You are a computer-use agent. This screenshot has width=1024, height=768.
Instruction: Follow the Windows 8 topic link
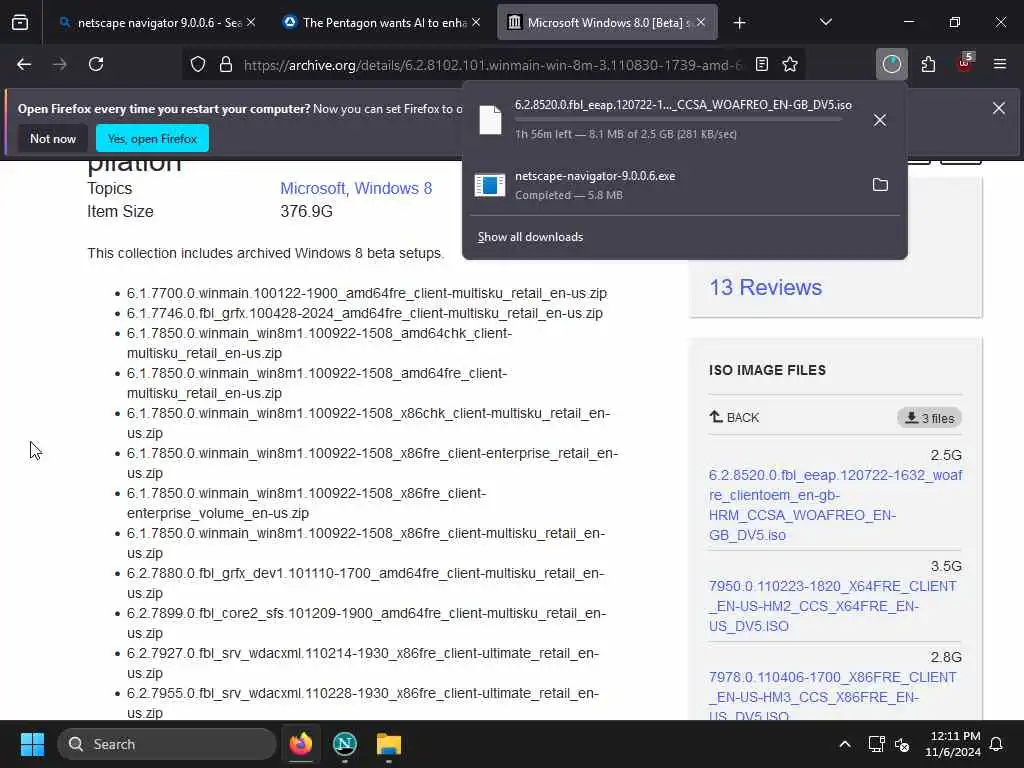click(x=393, y=188)
